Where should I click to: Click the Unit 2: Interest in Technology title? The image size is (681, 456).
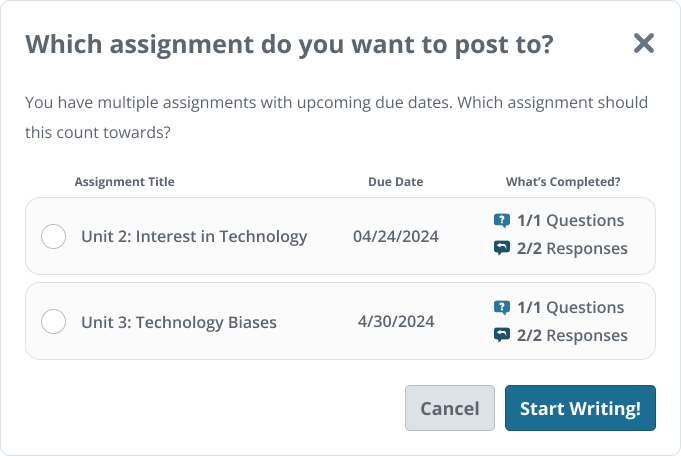pos(194,237)
